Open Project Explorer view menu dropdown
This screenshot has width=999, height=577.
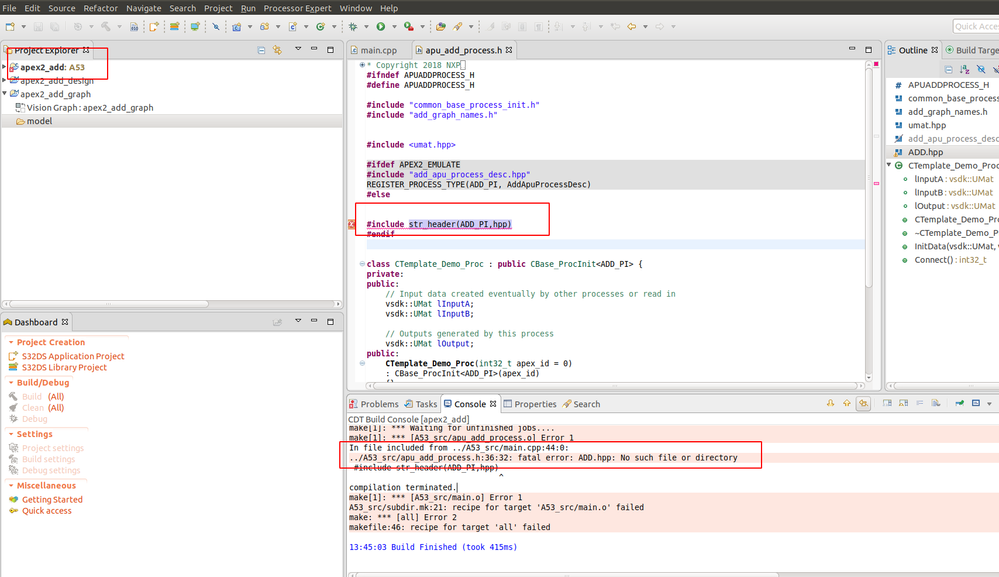(x=298, y=49)
